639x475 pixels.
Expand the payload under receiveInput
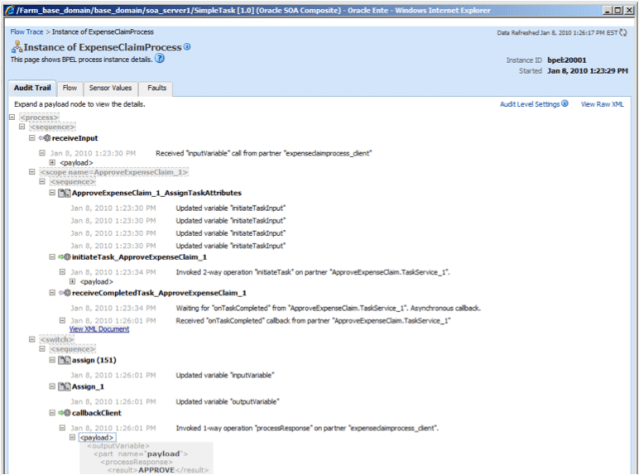click(54, 162)
